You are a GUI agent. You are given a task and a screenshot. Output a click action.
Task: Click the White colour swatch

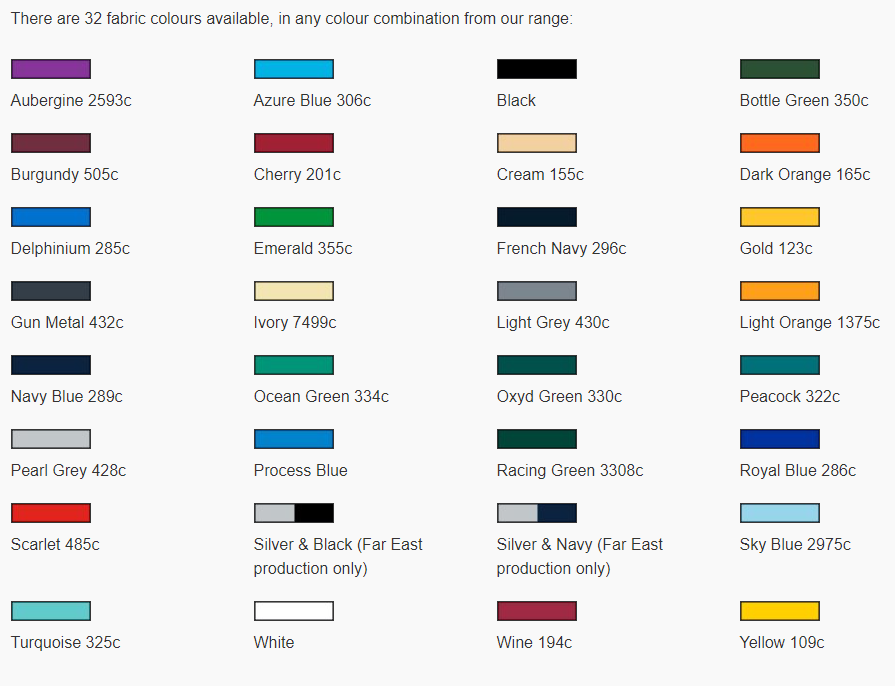tap(294, 611)
